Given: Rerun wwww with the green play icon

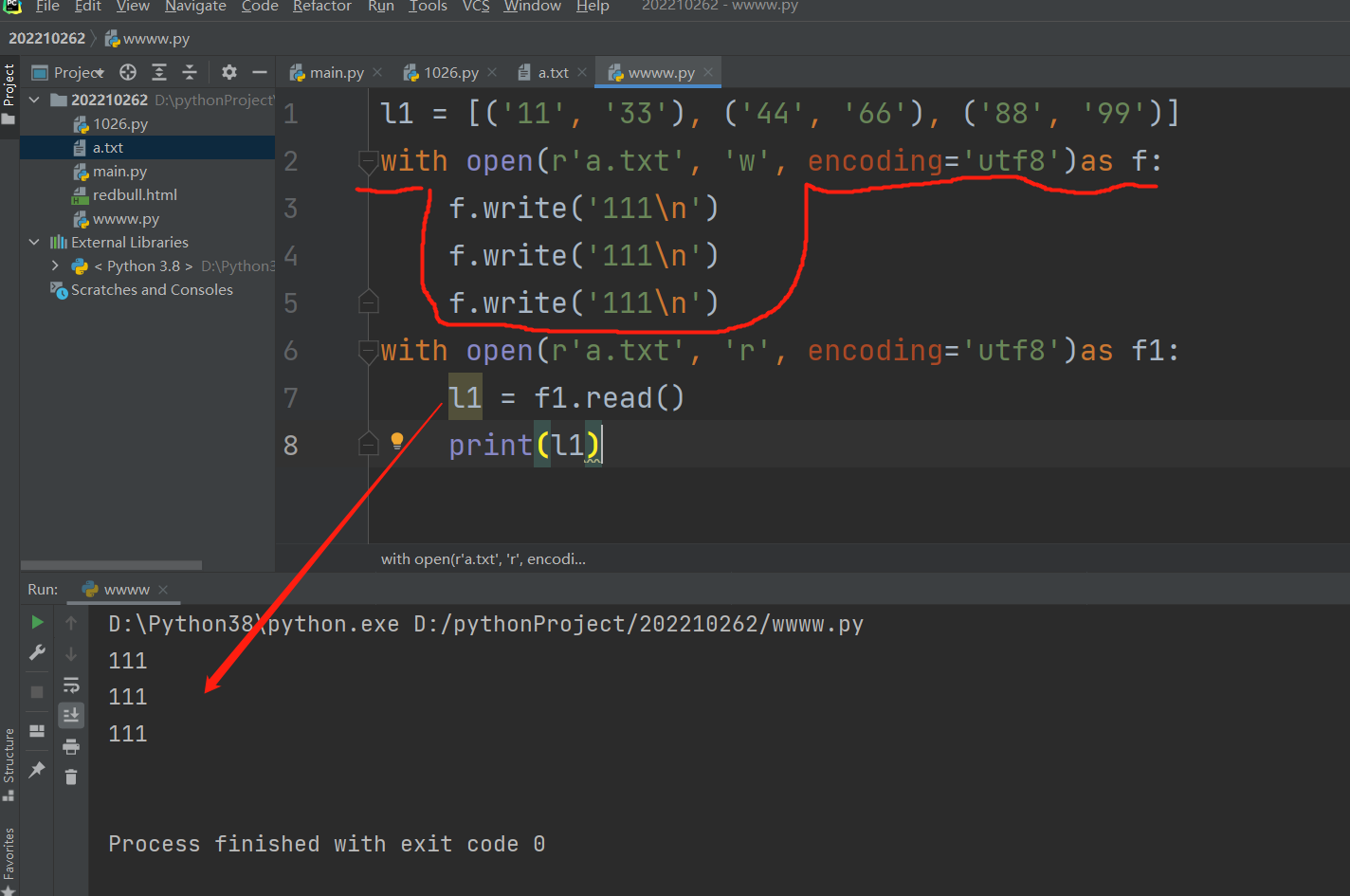Looking at the screenshot, I should [x=37, y=622].
